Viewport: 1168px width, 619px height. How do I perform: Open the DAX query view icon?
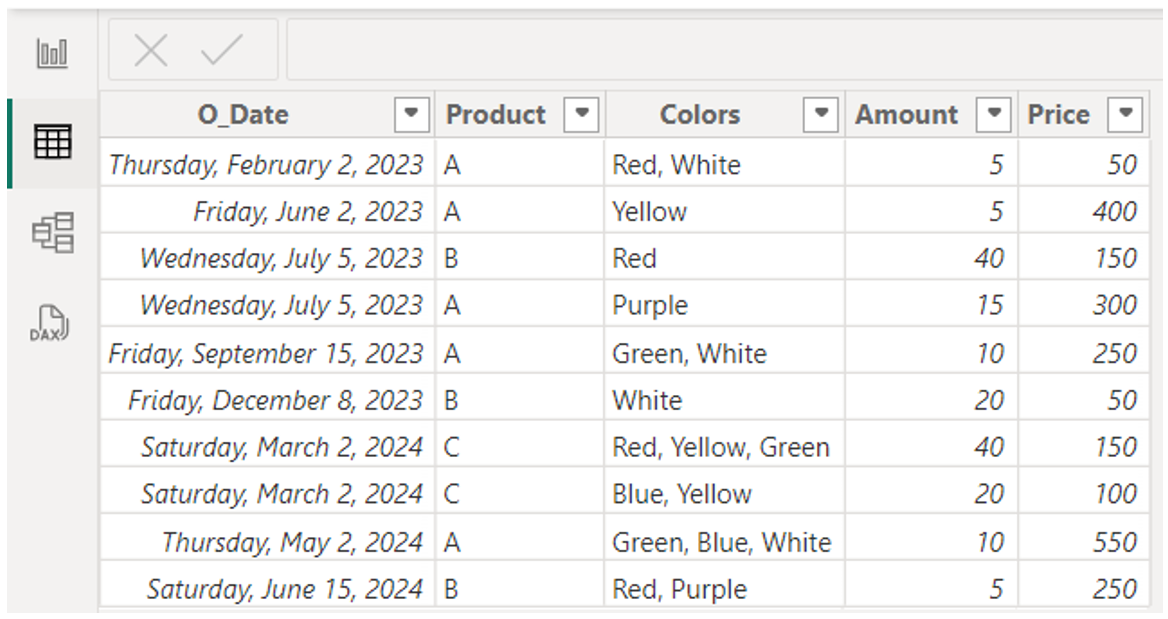(x=49, y=324)
